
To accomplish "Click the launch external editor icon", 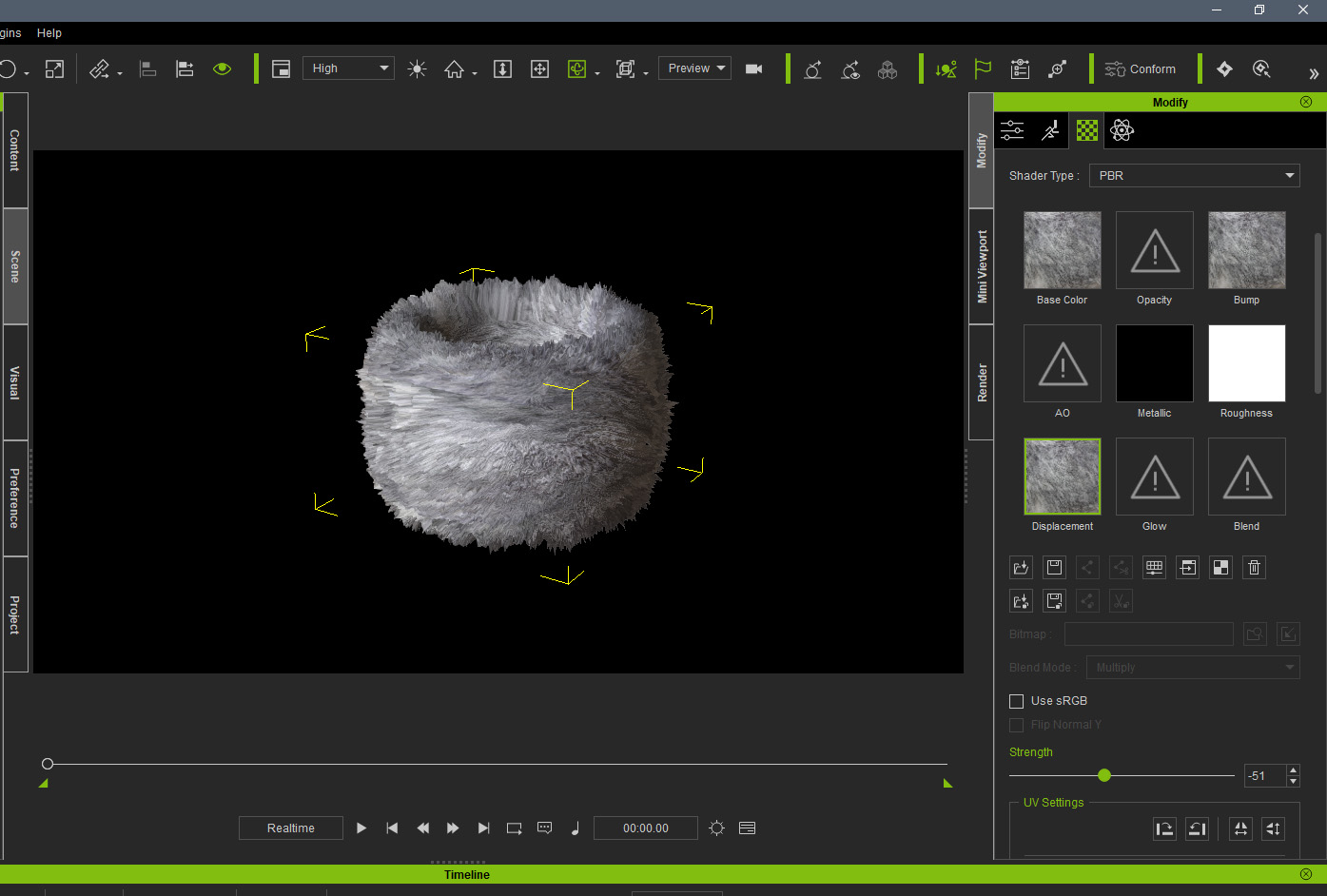I will [1187, 568].
